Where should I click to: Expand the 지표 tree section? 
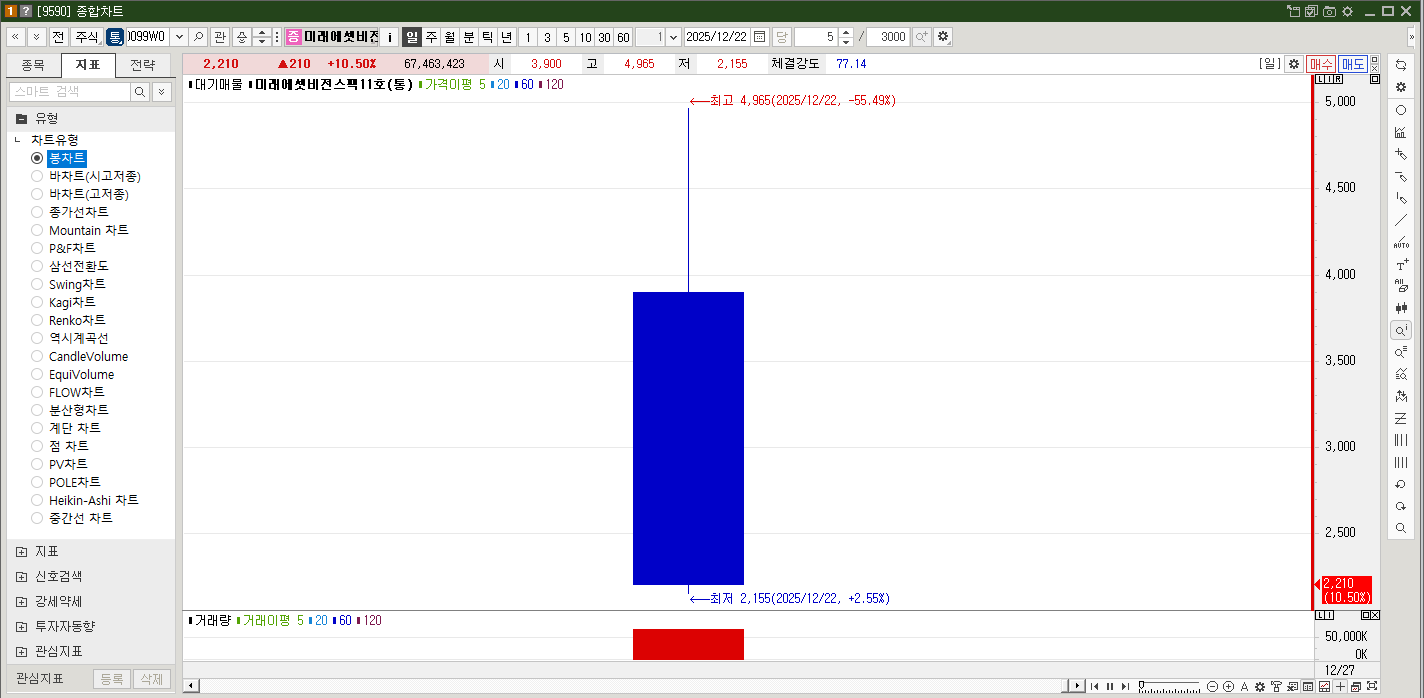click(22, 552)
